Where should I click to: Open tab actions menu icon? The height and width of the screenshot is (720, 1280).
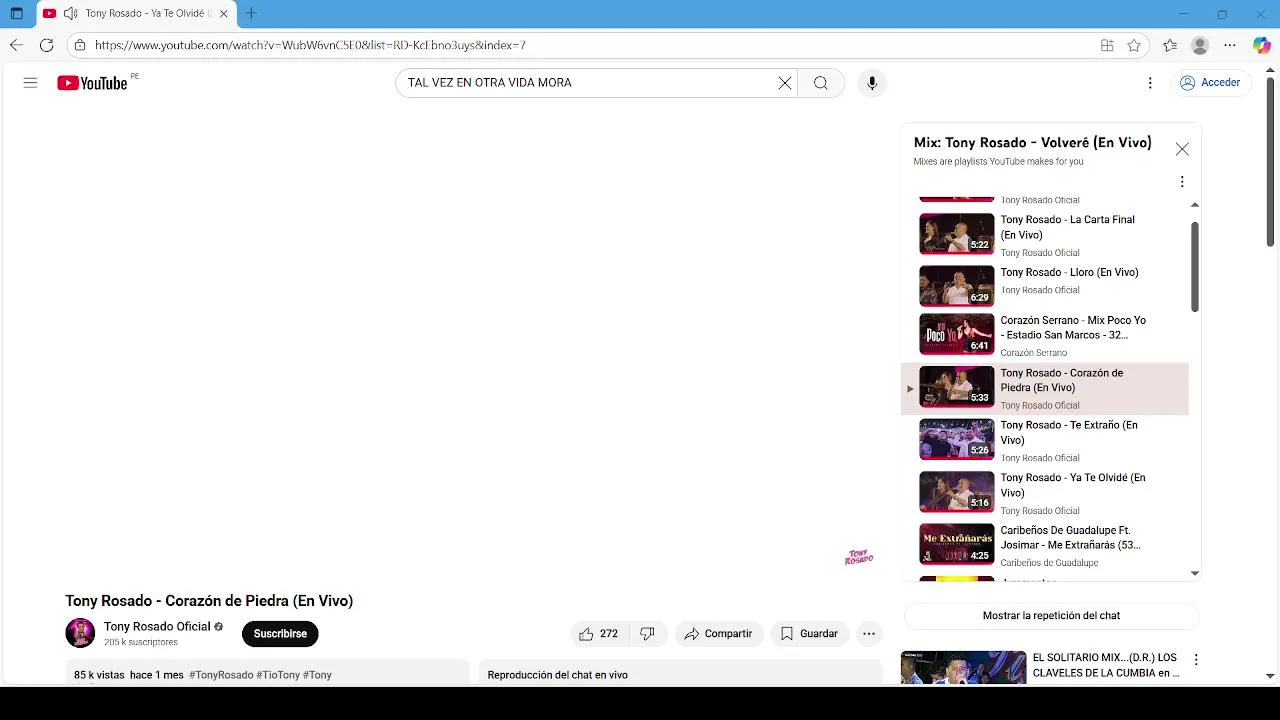click(17, 14)
